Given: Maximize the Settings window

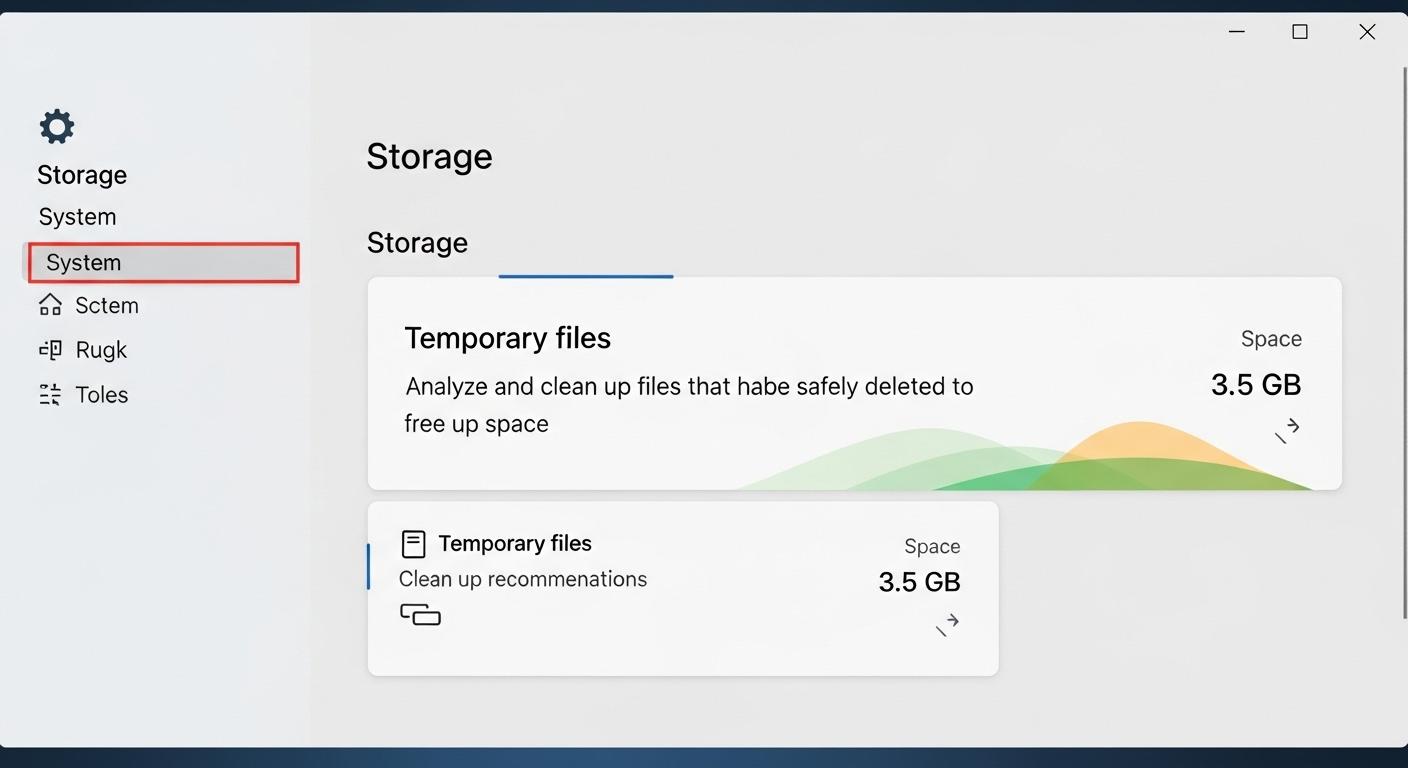Looking at the screenshot, I should pos(1300,32).
